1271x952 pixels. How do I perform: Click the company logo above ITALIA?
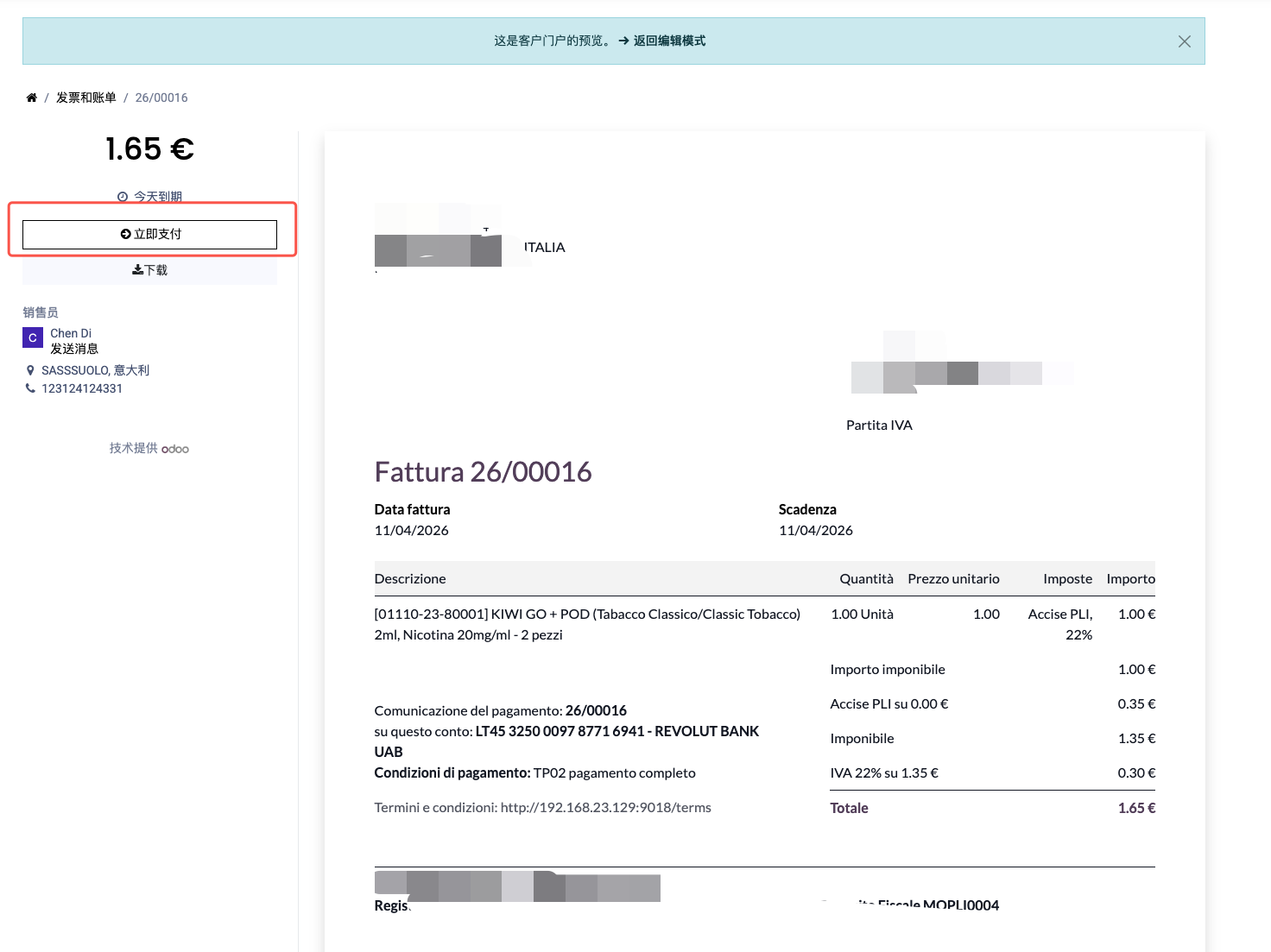click(x=438, y=236)
